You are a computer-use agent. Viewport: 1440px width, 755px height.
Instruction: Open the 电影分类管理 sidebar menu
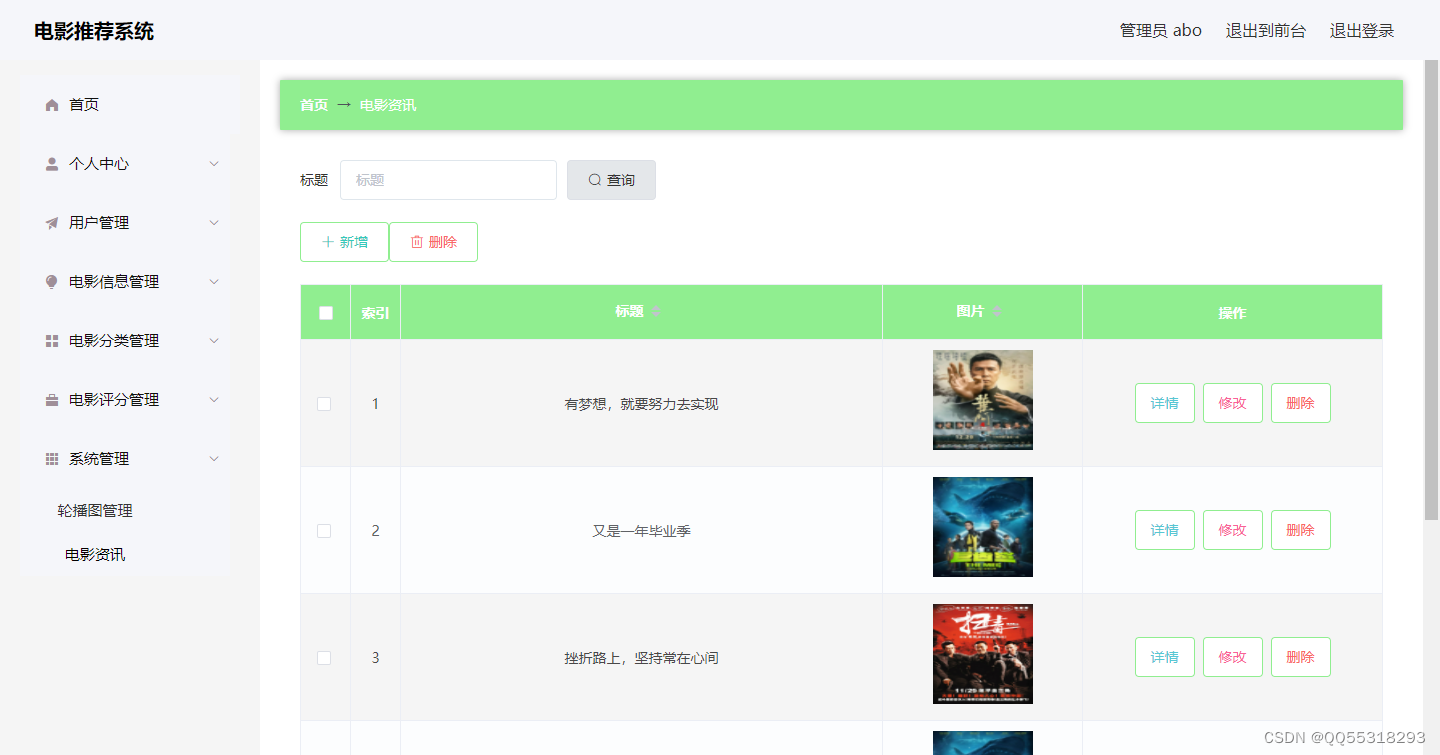(x=130, y=341)
